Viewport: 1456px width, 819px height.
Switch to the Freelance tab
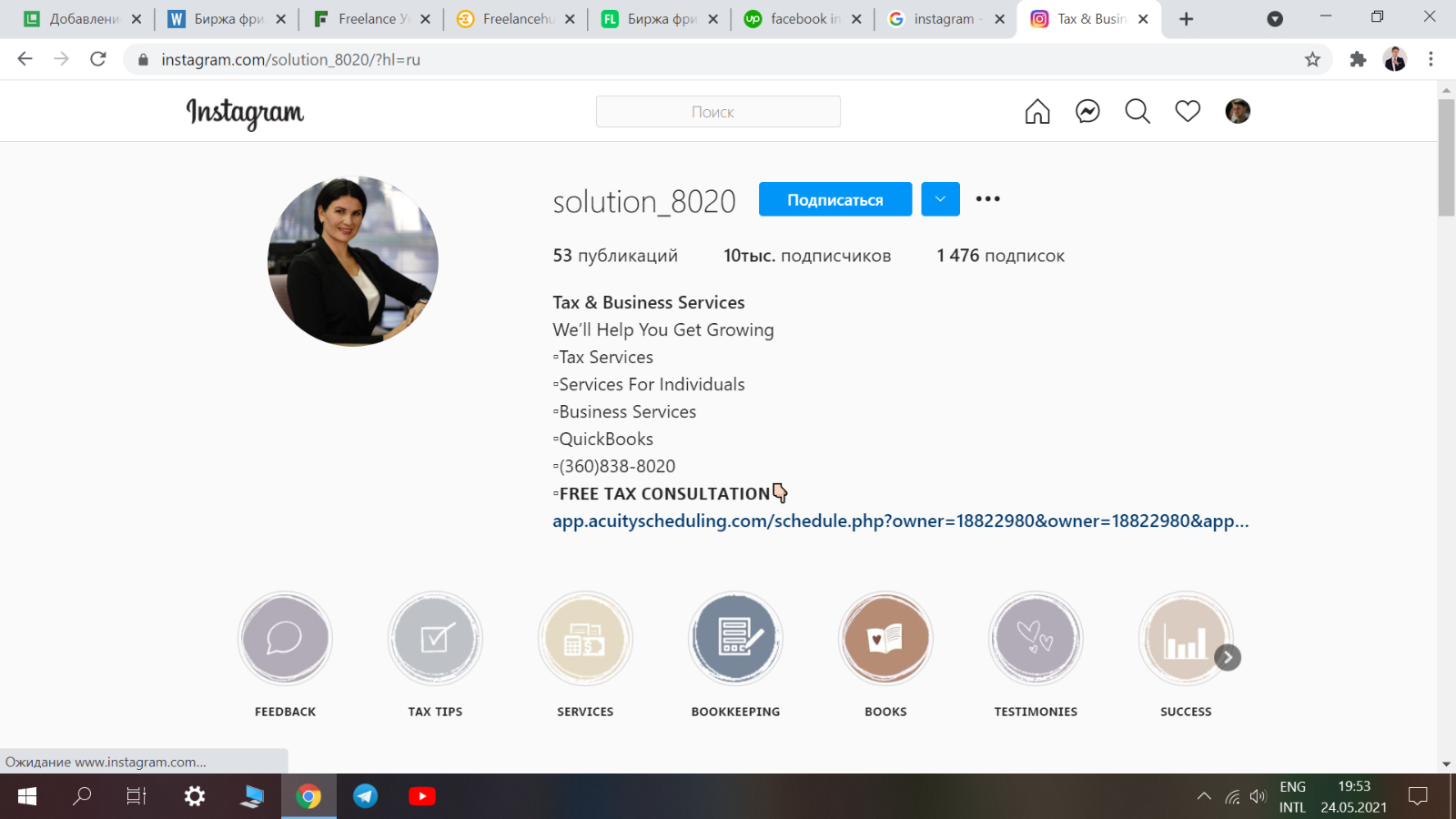coord(371,19)
